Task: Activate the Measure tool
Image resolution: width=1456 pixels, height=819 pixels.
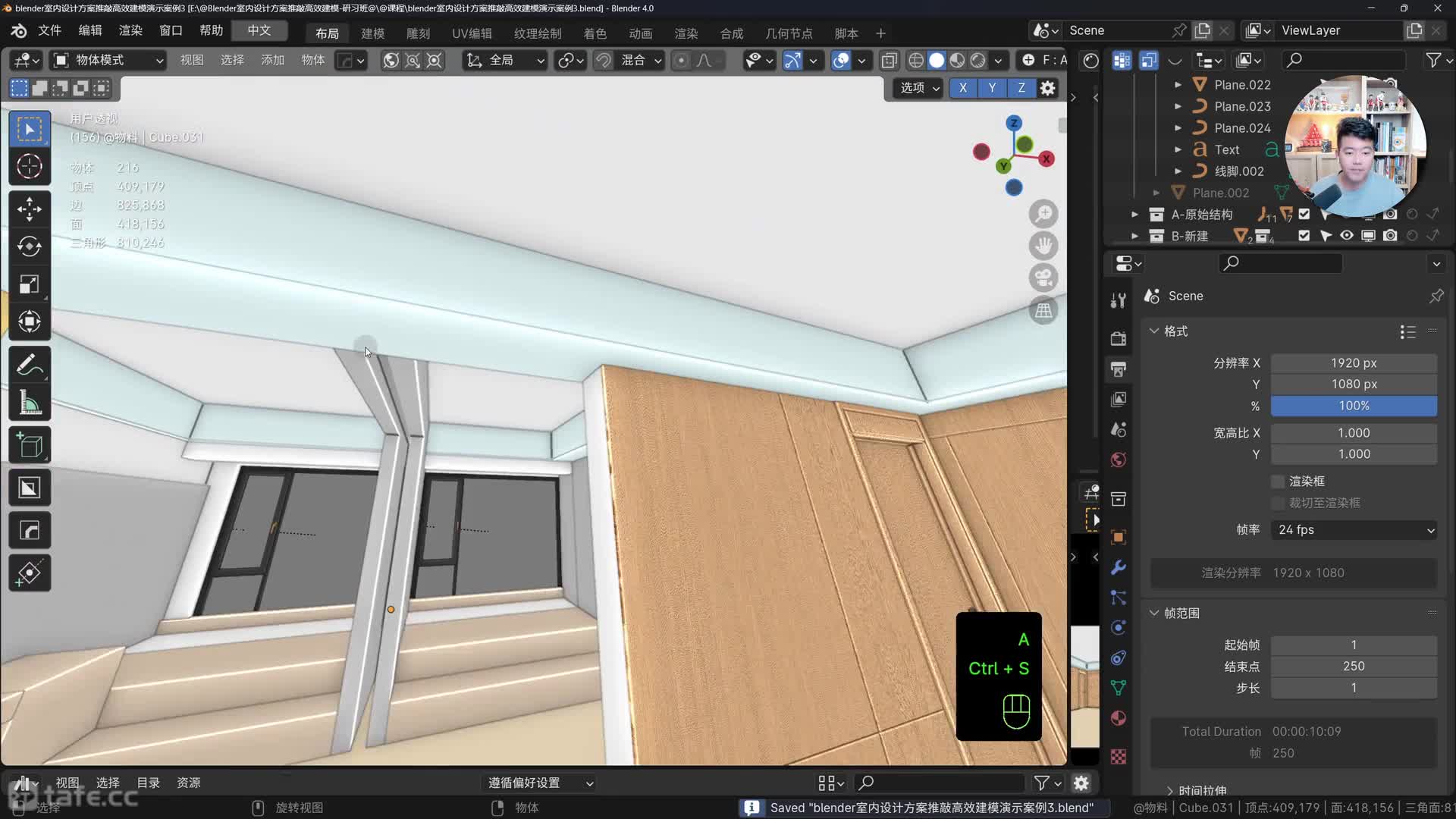Action: click(x=30, y=403)
